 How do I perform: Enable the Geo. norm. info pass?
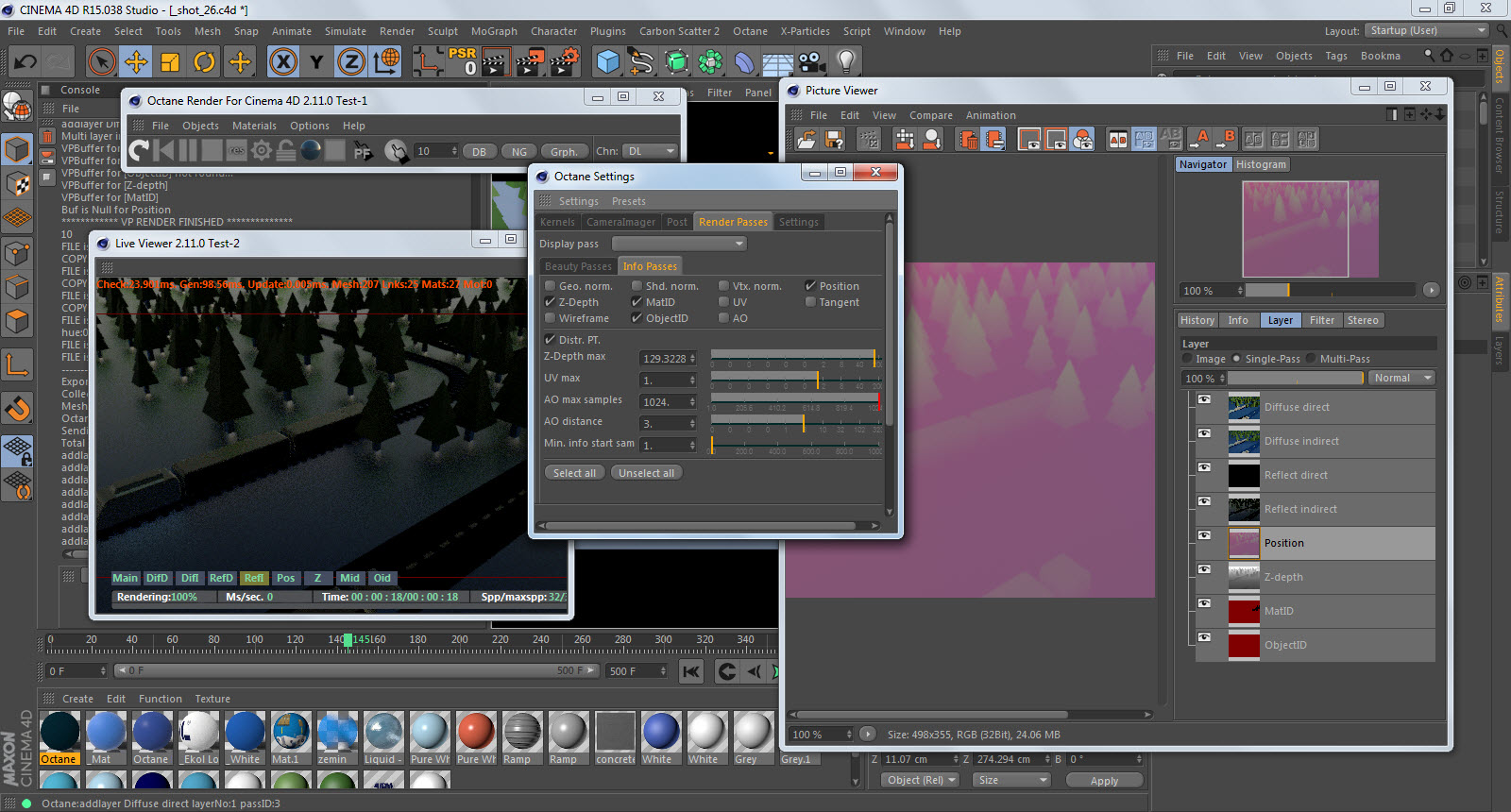[550, 286]
